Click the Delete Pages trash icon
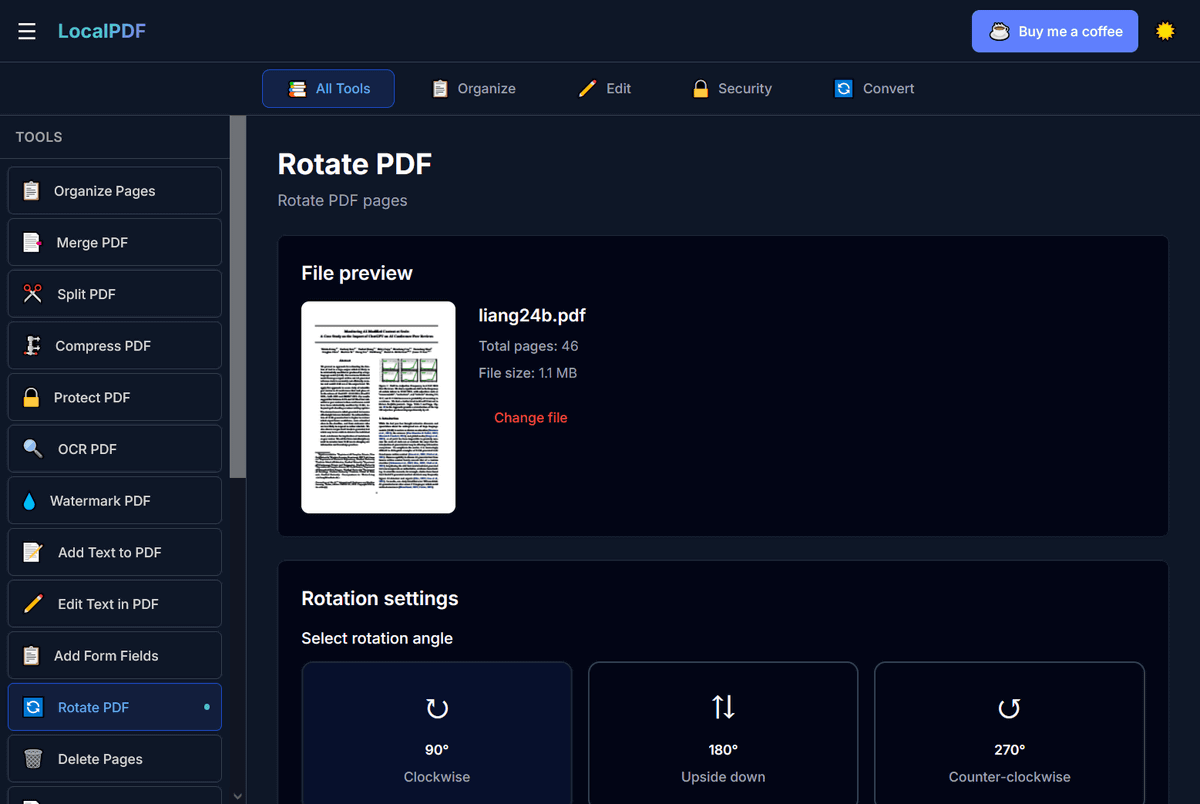The width and height of the screenshot is (1200, 804). click(x=33, y=759)
